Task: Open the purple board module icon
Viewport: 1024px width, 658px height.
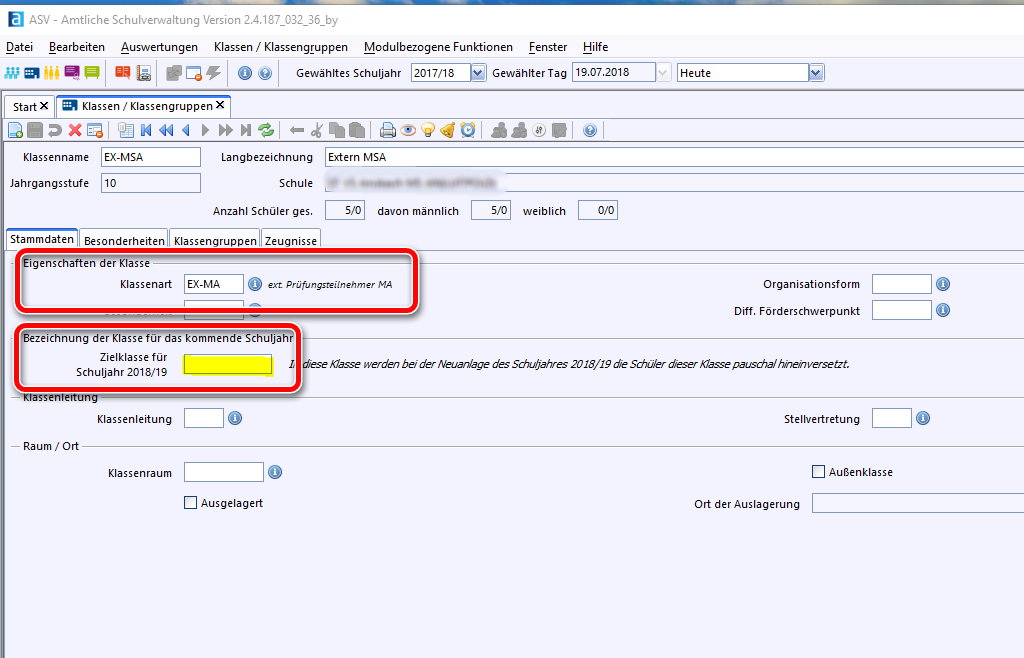Action: (x=72, y=72)
